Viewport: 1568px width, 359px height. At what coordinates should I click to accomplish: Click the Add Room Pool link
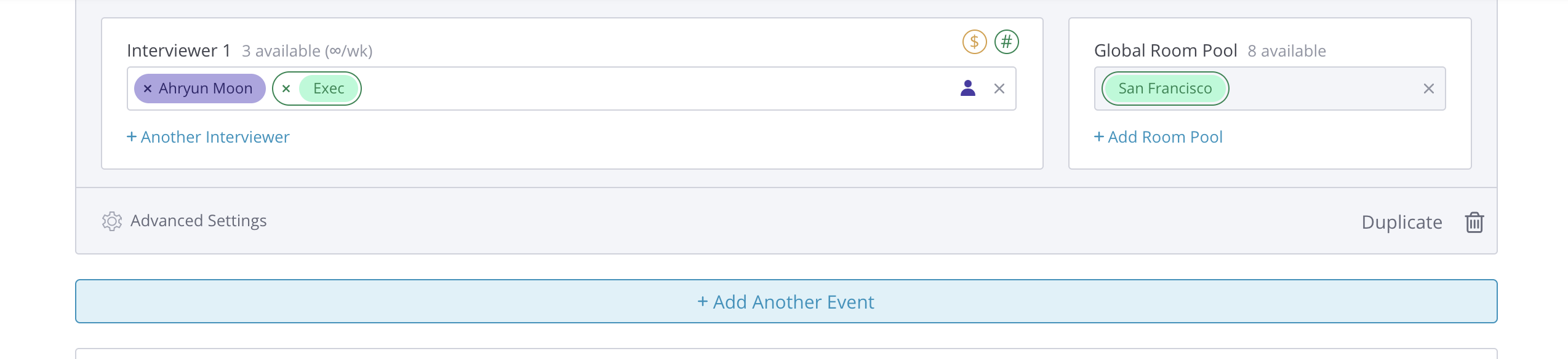coord(1158,137)
